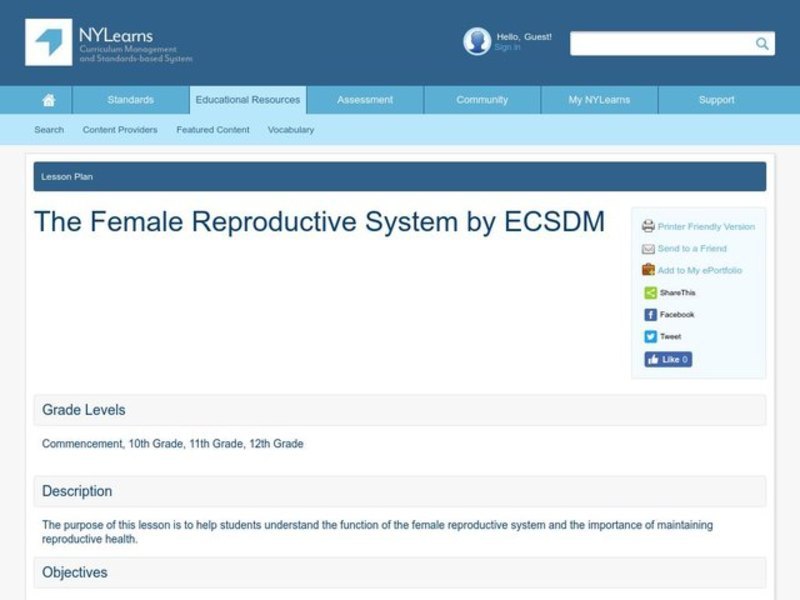The image size is (800, 600).
Task: Select the Send to a Friend envelope icon
Action: click(x=648, y=249)
